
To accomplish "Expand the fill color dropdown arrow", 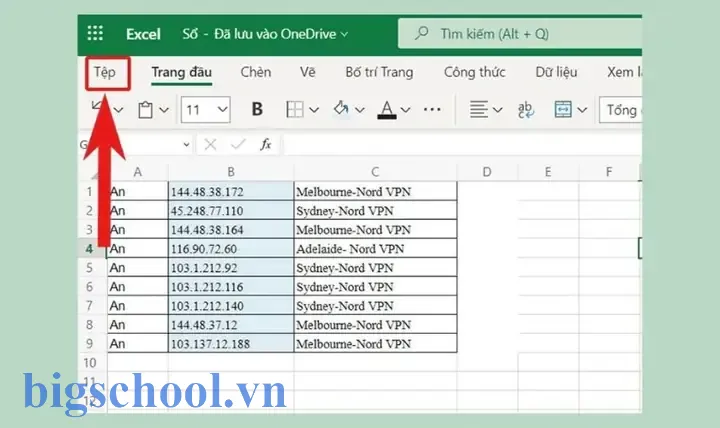I will click(360, 110).
